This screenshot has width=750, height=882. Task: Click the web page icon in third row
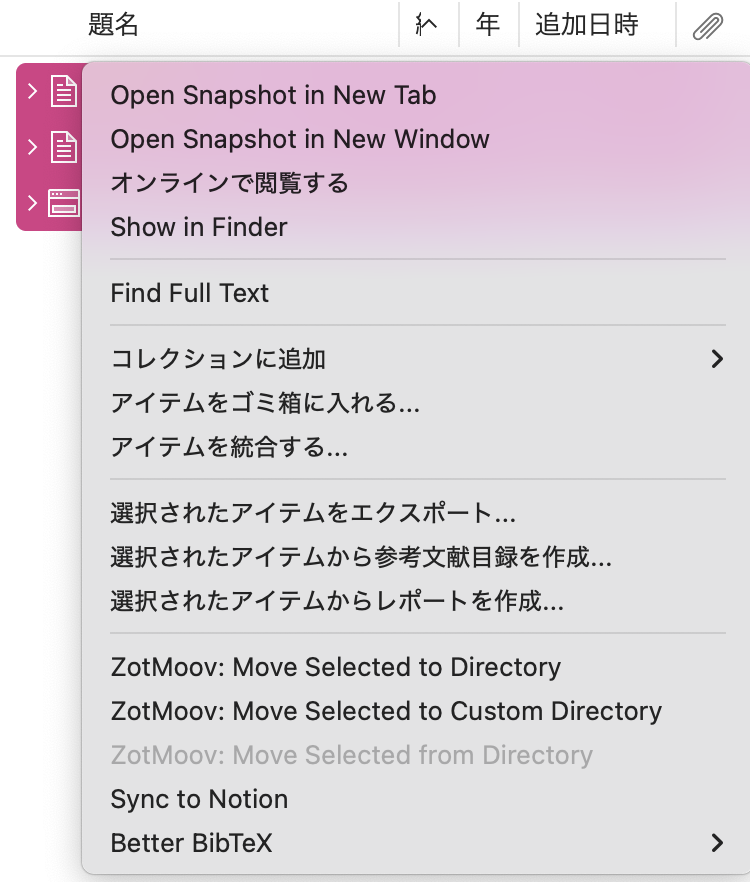pyautogui.click(x=64, y=204)
